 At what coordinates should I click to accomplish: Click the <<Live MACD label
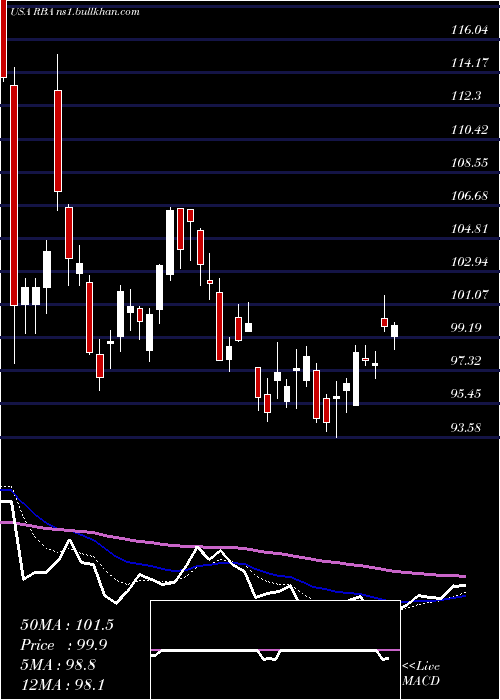421,673
